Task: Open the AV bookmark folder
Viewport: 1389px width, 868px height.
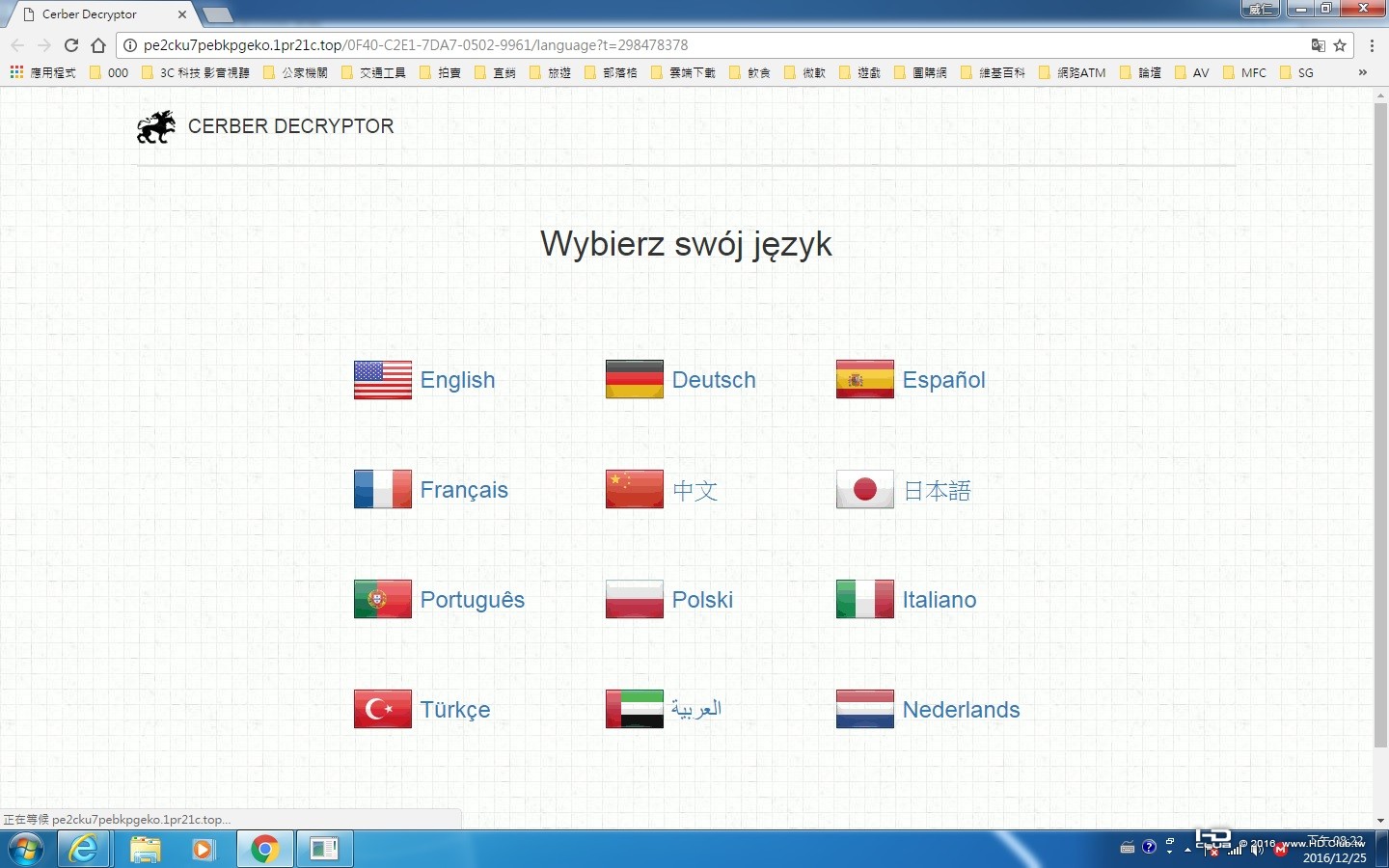Action: 1192,72
